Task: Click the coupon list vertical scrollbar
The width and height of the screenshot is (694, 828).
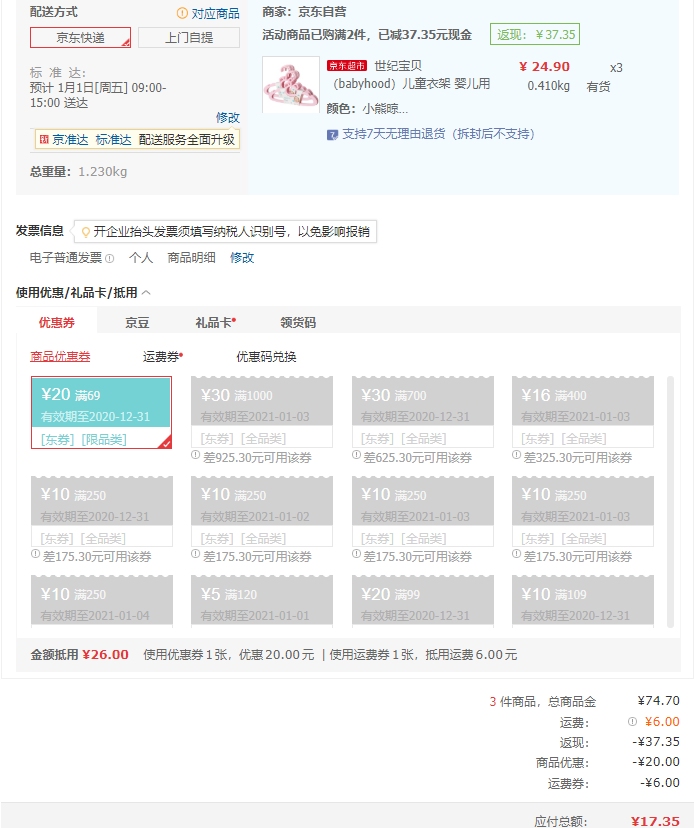Action: pyautogui.click(x=670, y=502)
